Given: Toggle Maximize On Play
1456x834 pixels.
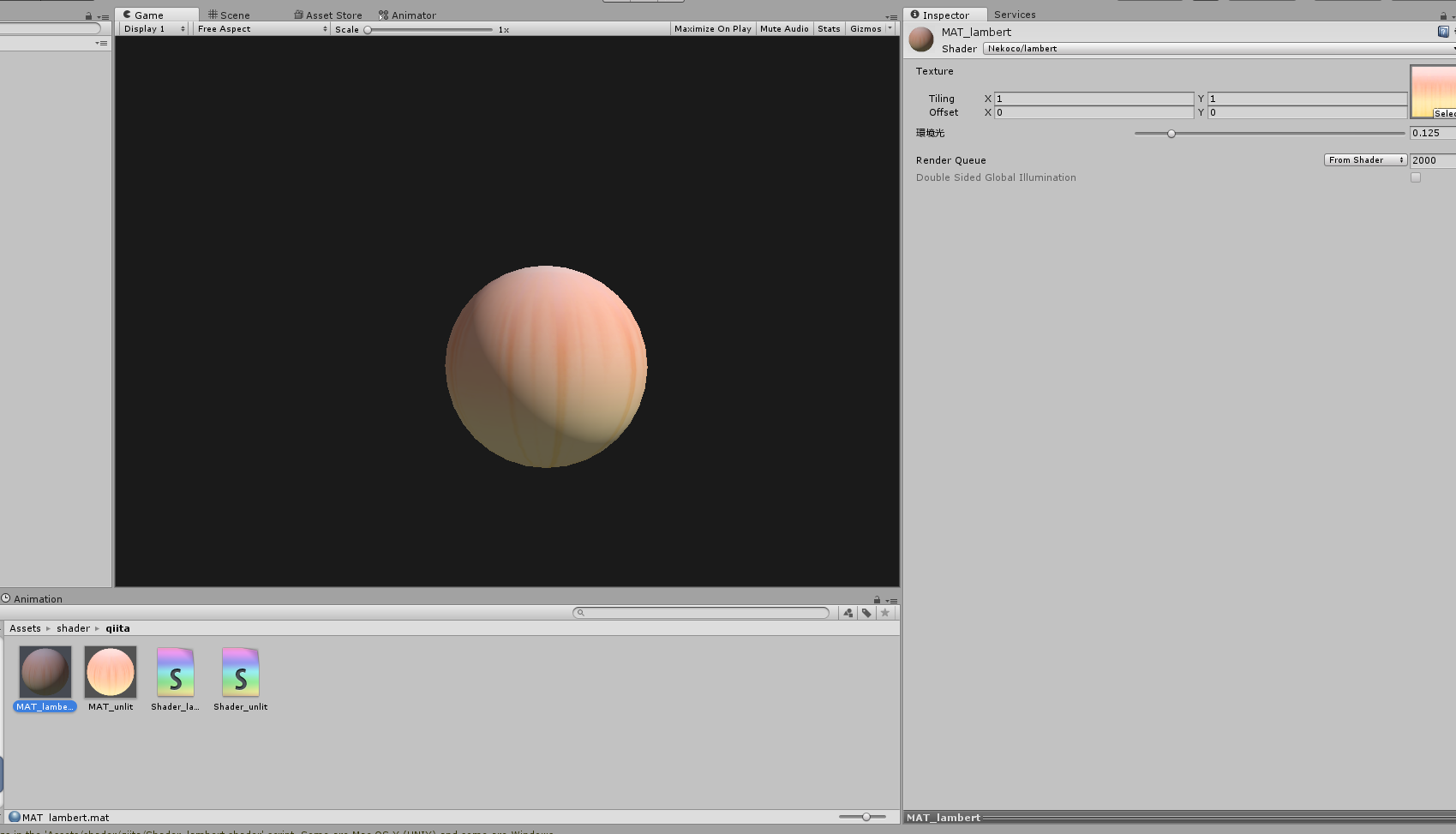Looking at the screenshot, I should [712, 28].
